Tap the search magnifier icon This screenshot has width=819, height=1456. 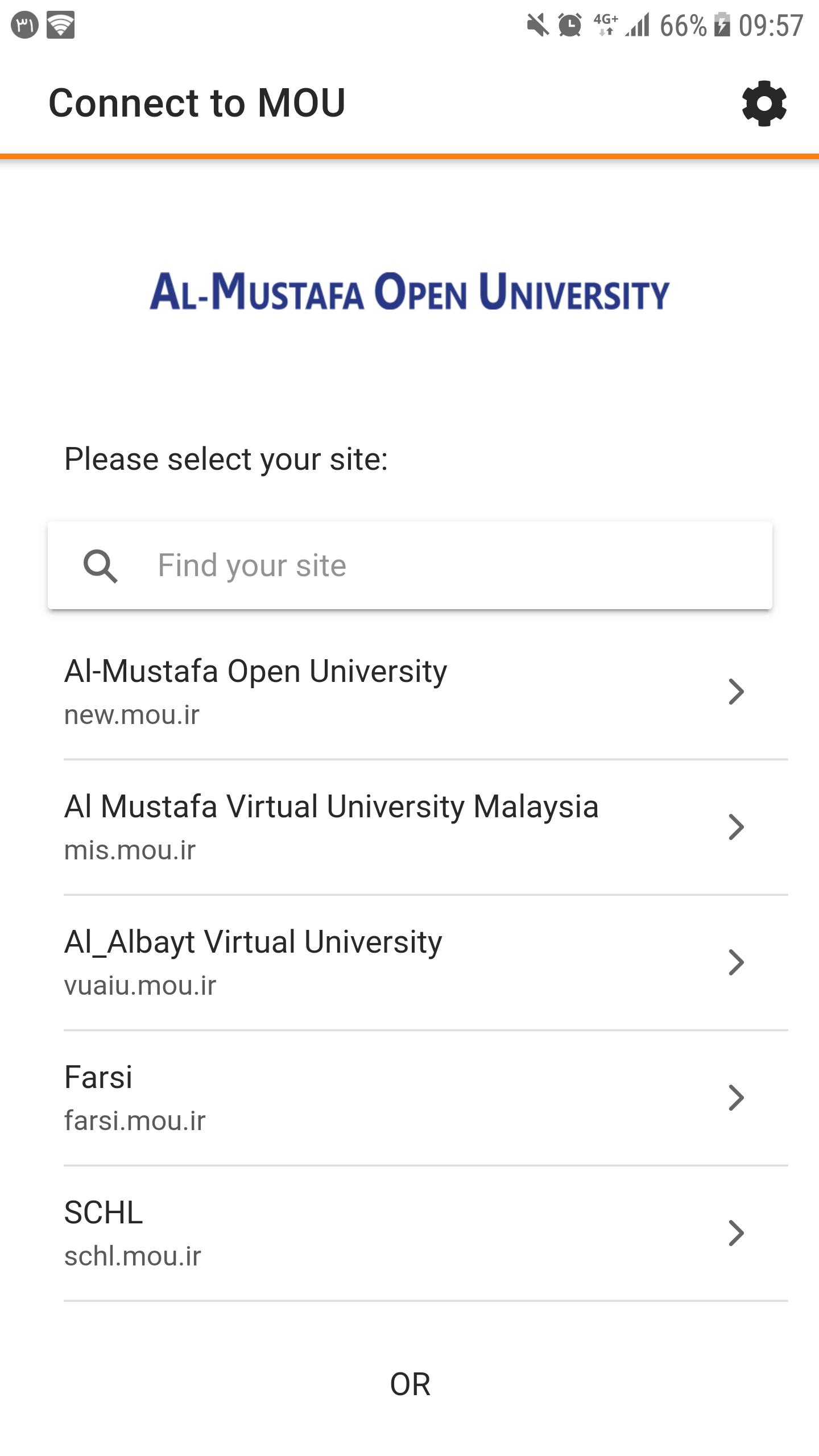point(100,566)
